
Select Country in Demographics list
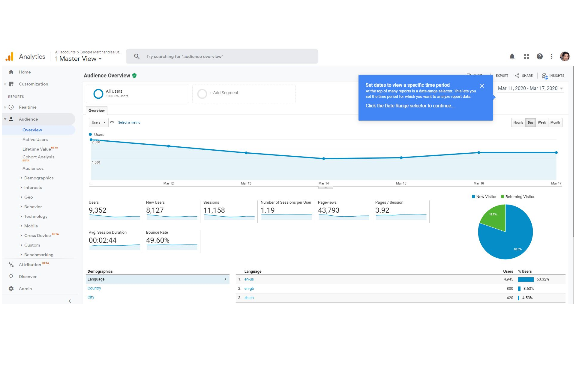pyautogui.click(x=94, y=289)
